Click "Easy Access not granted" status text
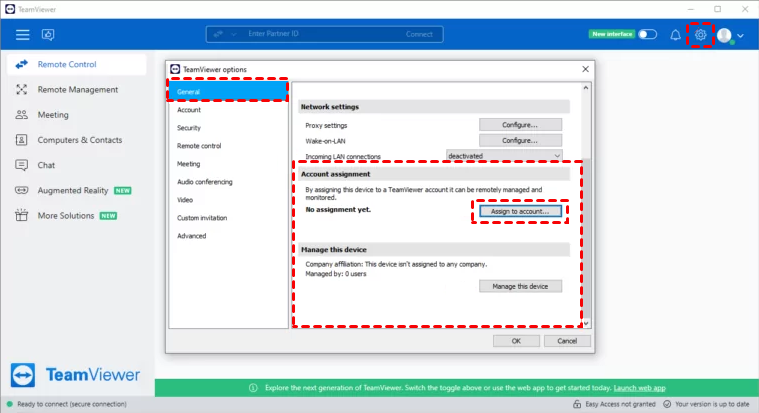This screenshot has height=413, width=759. tap(620, 404)
